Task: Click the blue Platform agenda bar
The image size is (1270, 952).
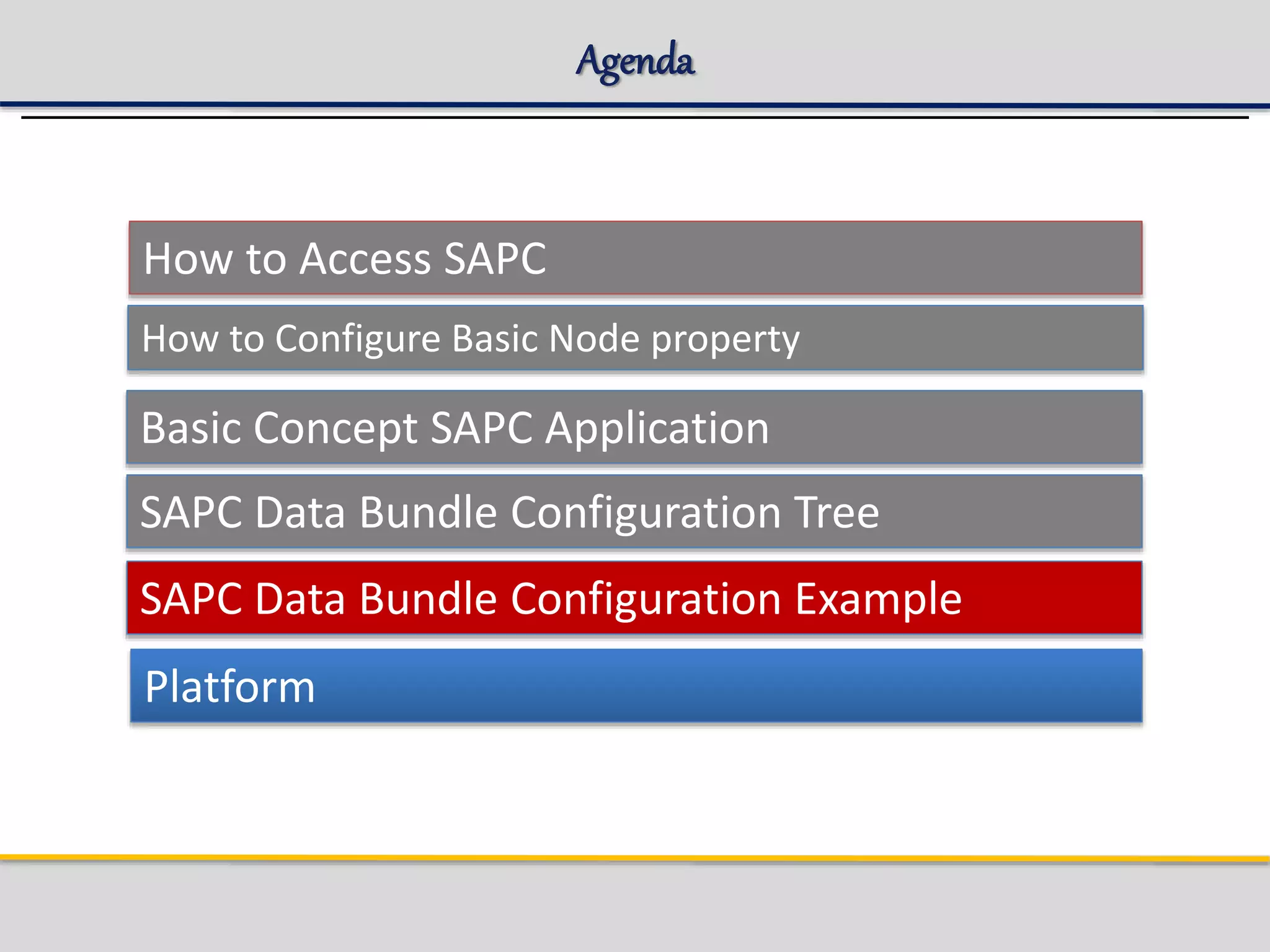Action: click(x=636, y=685)
